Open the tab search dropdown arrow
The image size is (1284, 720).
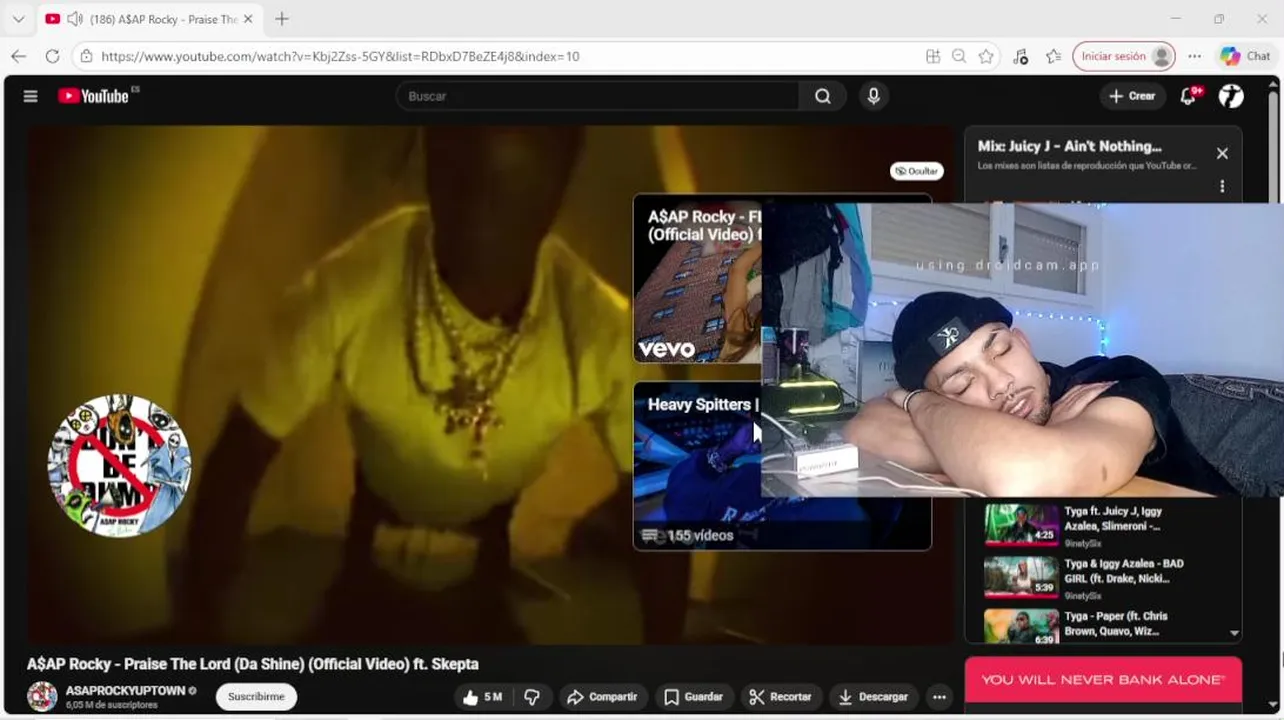(x=18, y=19)
